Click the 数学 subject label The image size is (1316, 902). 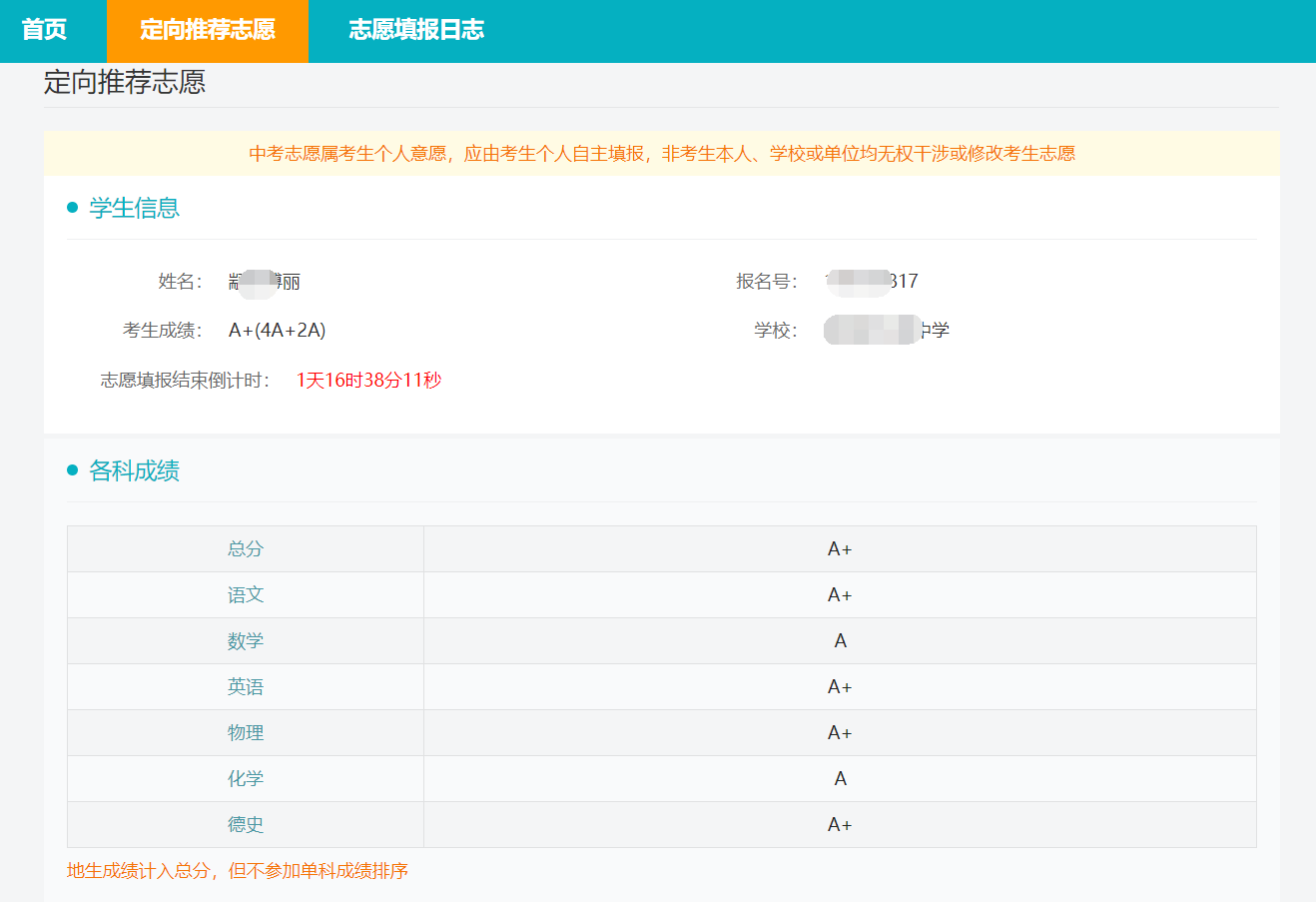(x=246, y=641)
